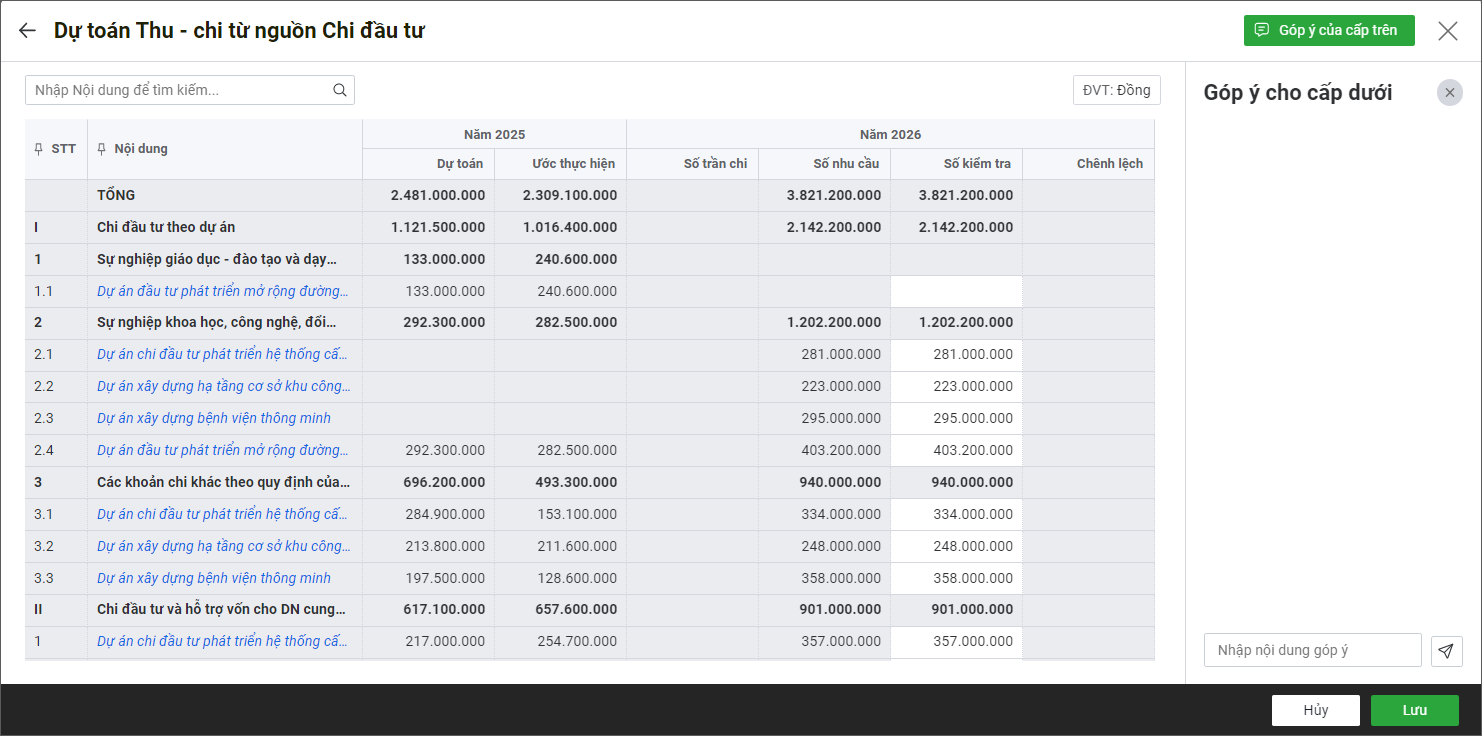Open Dự án xây dựng bệnh viện thông minh row 2.3

coord(214,418)
